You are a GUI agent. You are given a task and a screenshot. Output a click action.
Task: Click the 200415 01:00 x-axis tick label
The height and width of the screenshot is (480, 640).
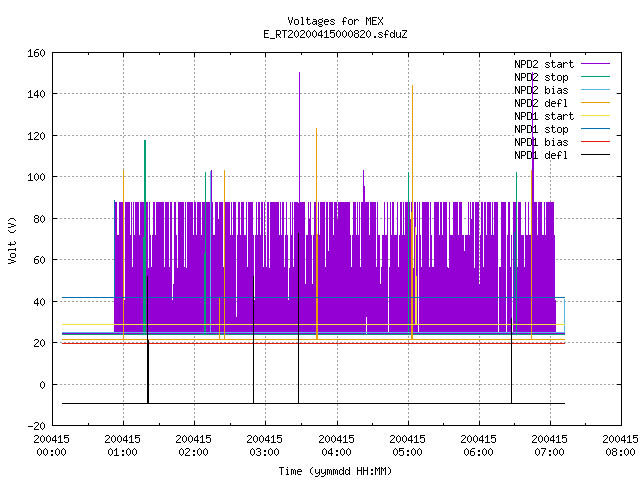(122, 446)
